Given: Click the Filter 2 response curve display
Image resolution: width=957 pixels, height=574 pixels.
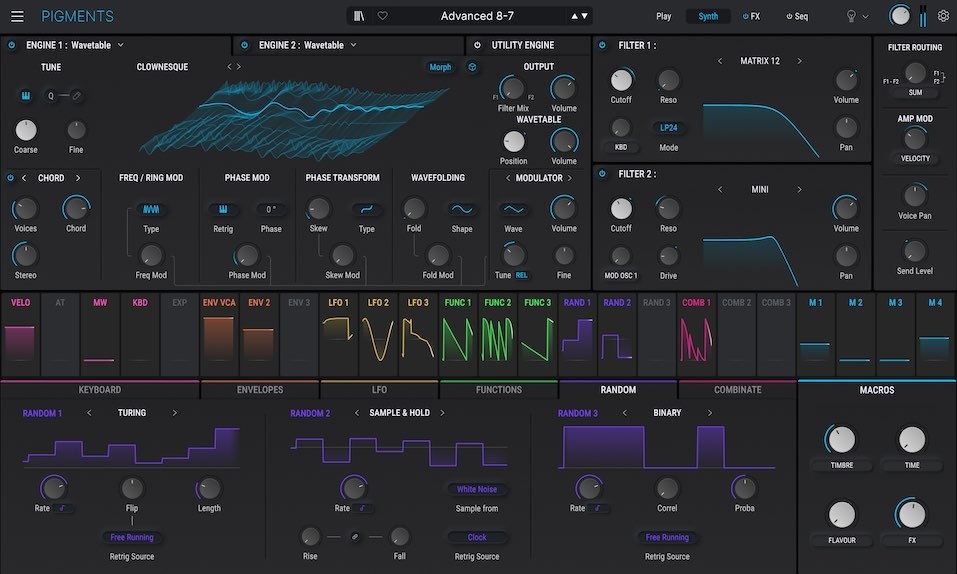Looking at the screenshot, I should tap(750, 260).
